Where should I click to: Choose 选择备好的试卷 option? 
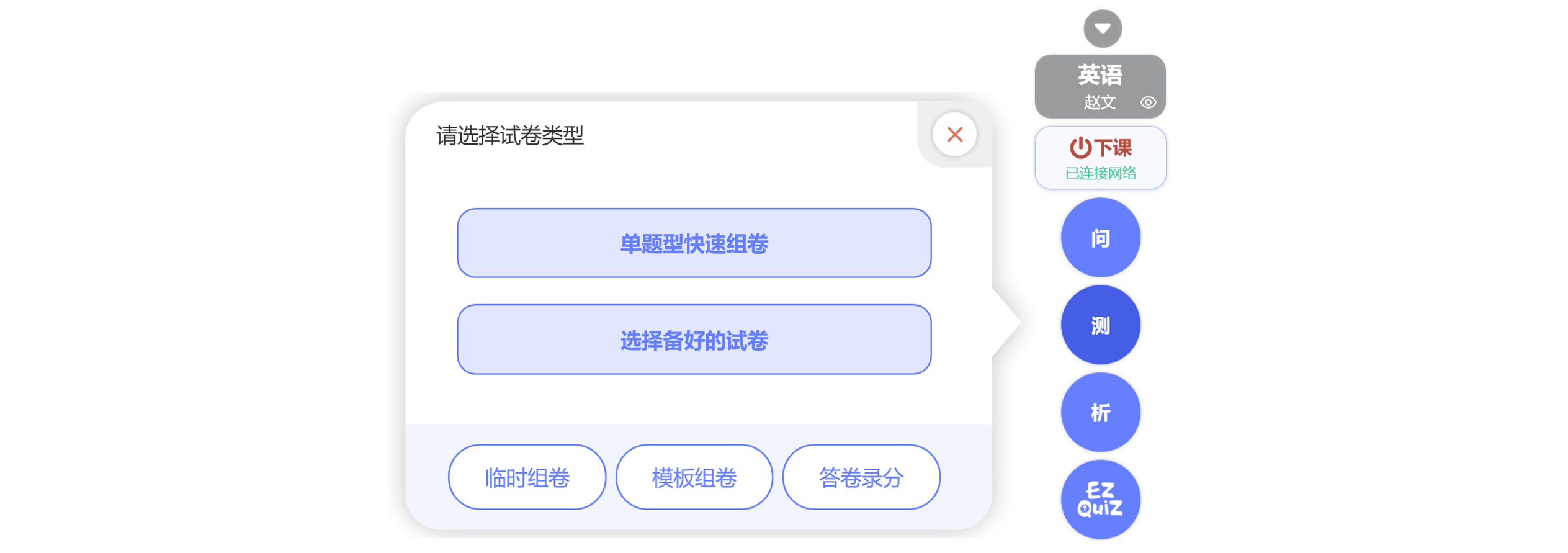694,339
